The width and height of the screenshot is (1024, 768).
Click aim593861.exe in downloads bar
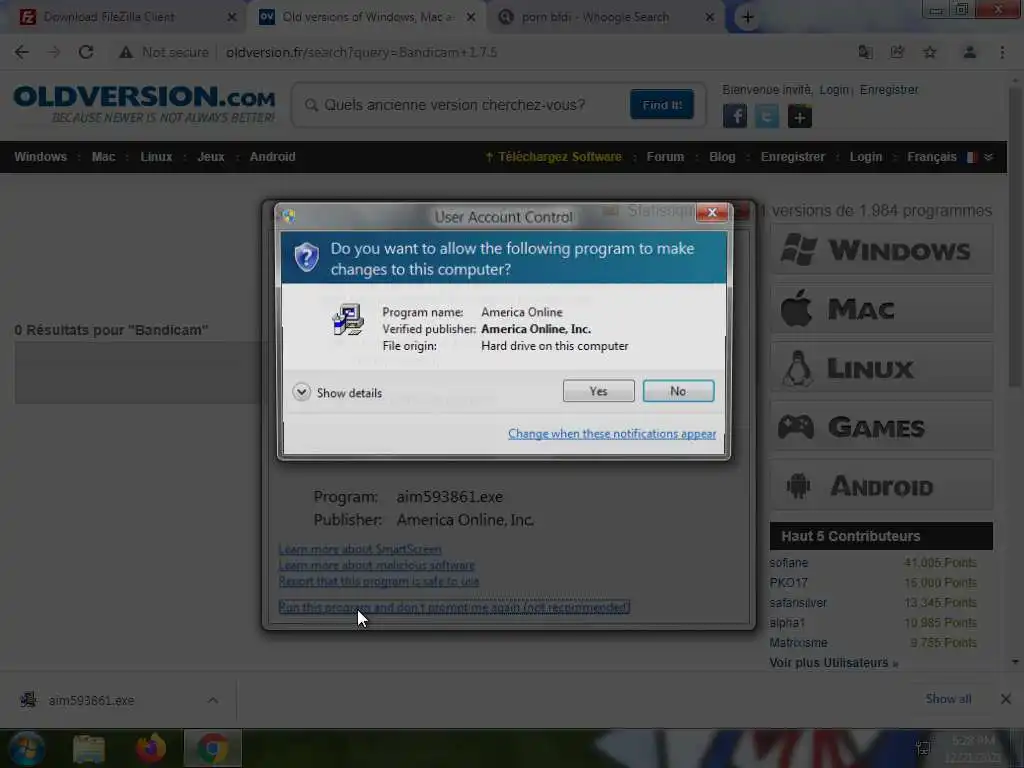pos(91,700)
